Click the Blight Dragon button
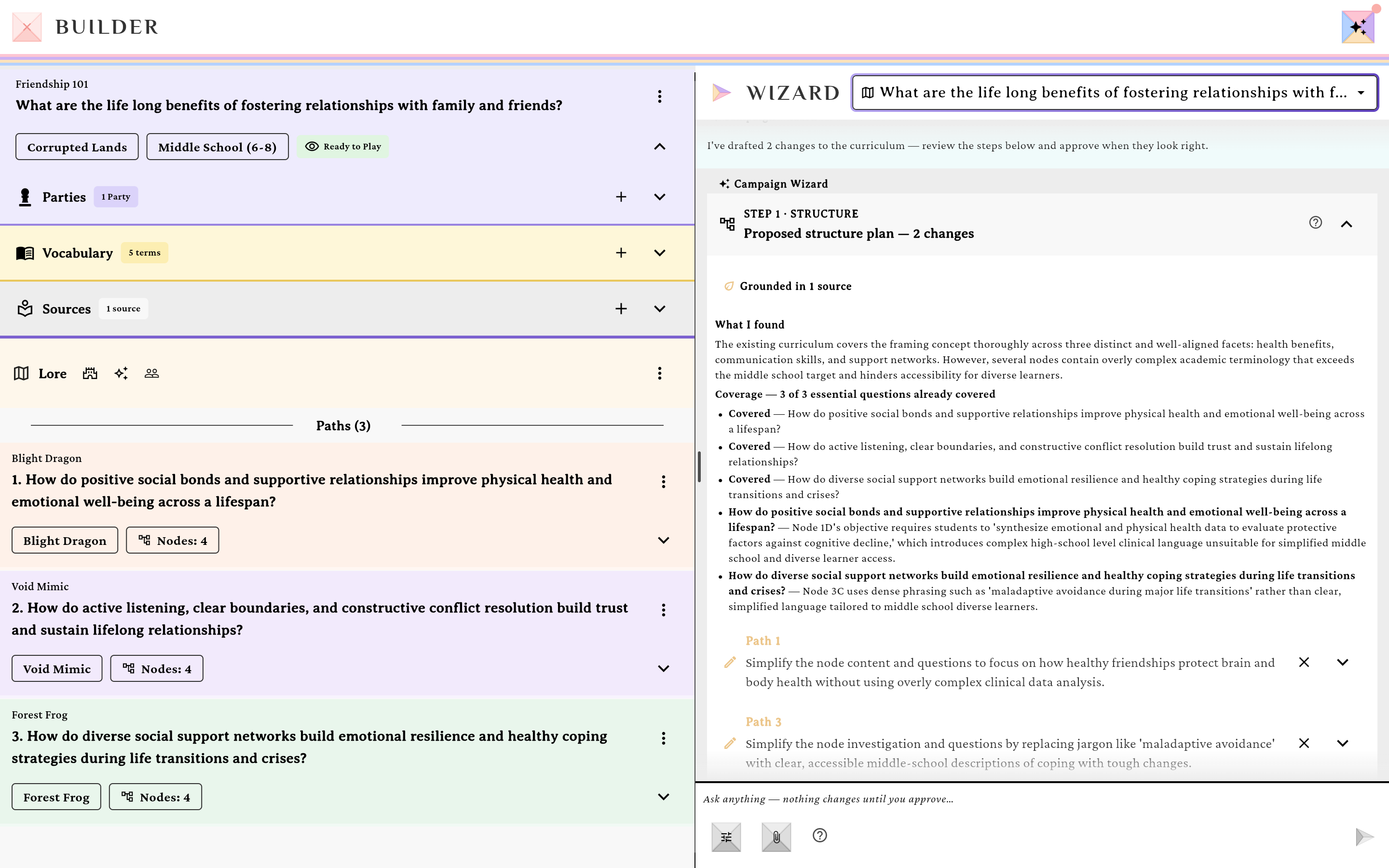 coord(65,541)
